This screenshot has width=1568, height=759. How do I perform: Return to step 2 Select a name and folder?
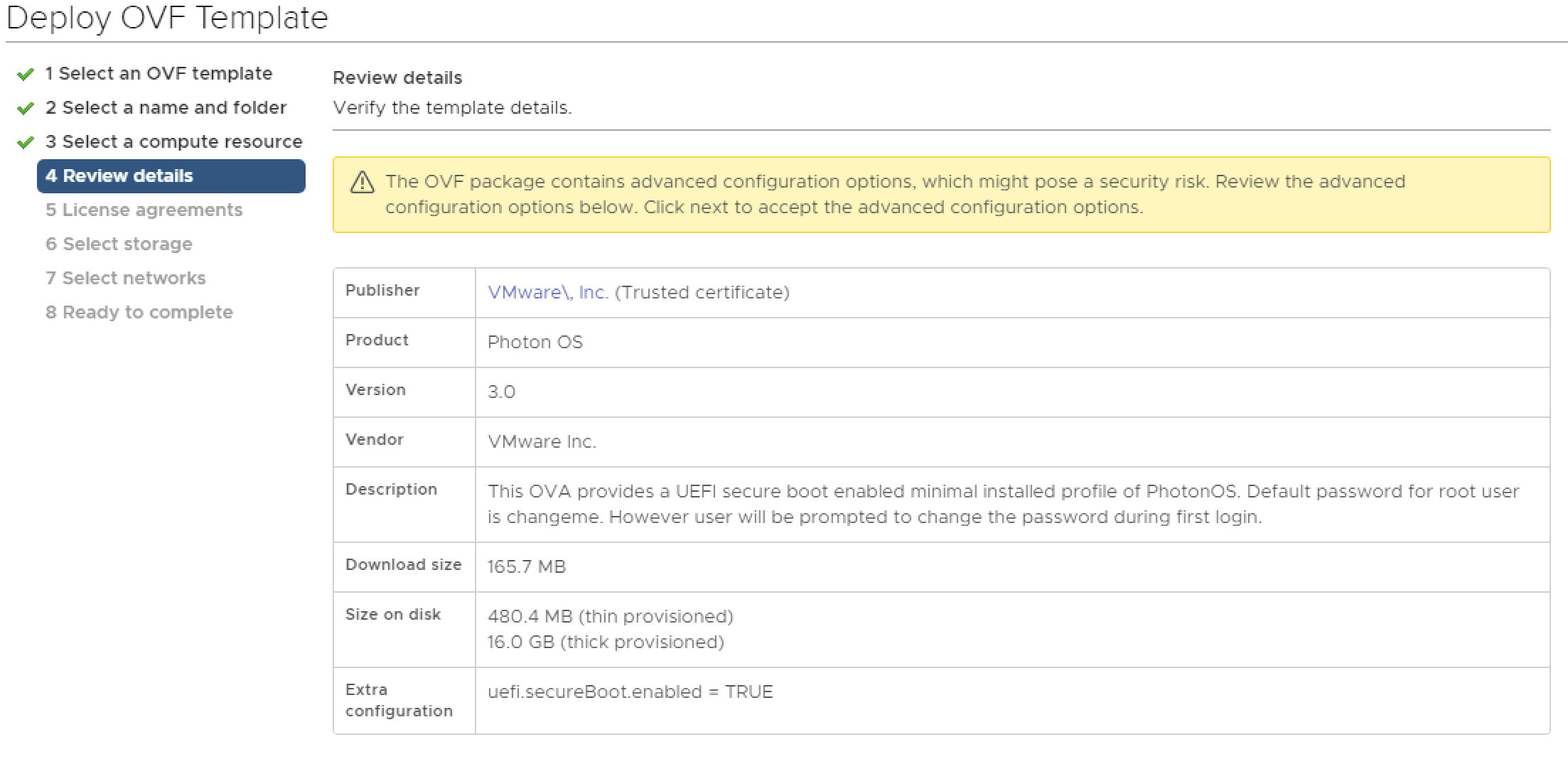(x=166, y=108)
